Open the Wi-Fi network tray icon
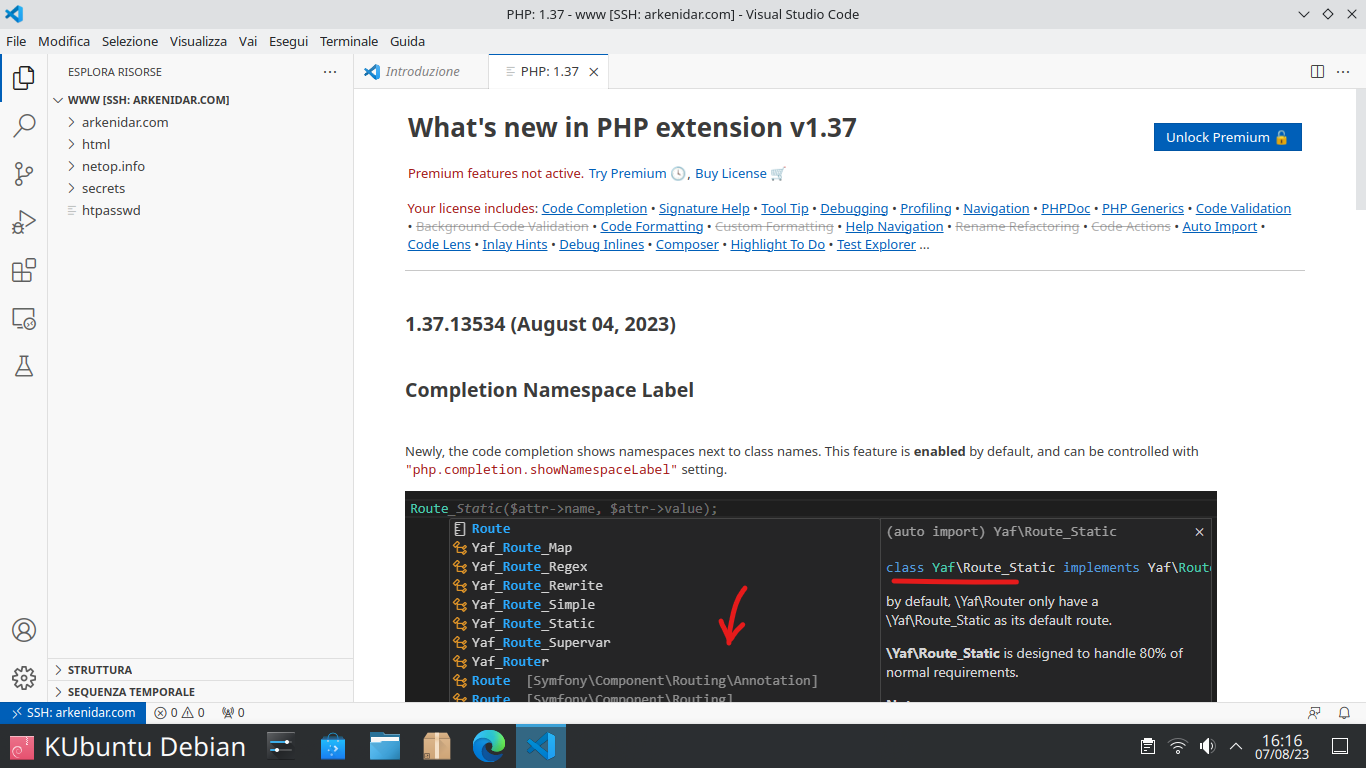 [1178, 746]
